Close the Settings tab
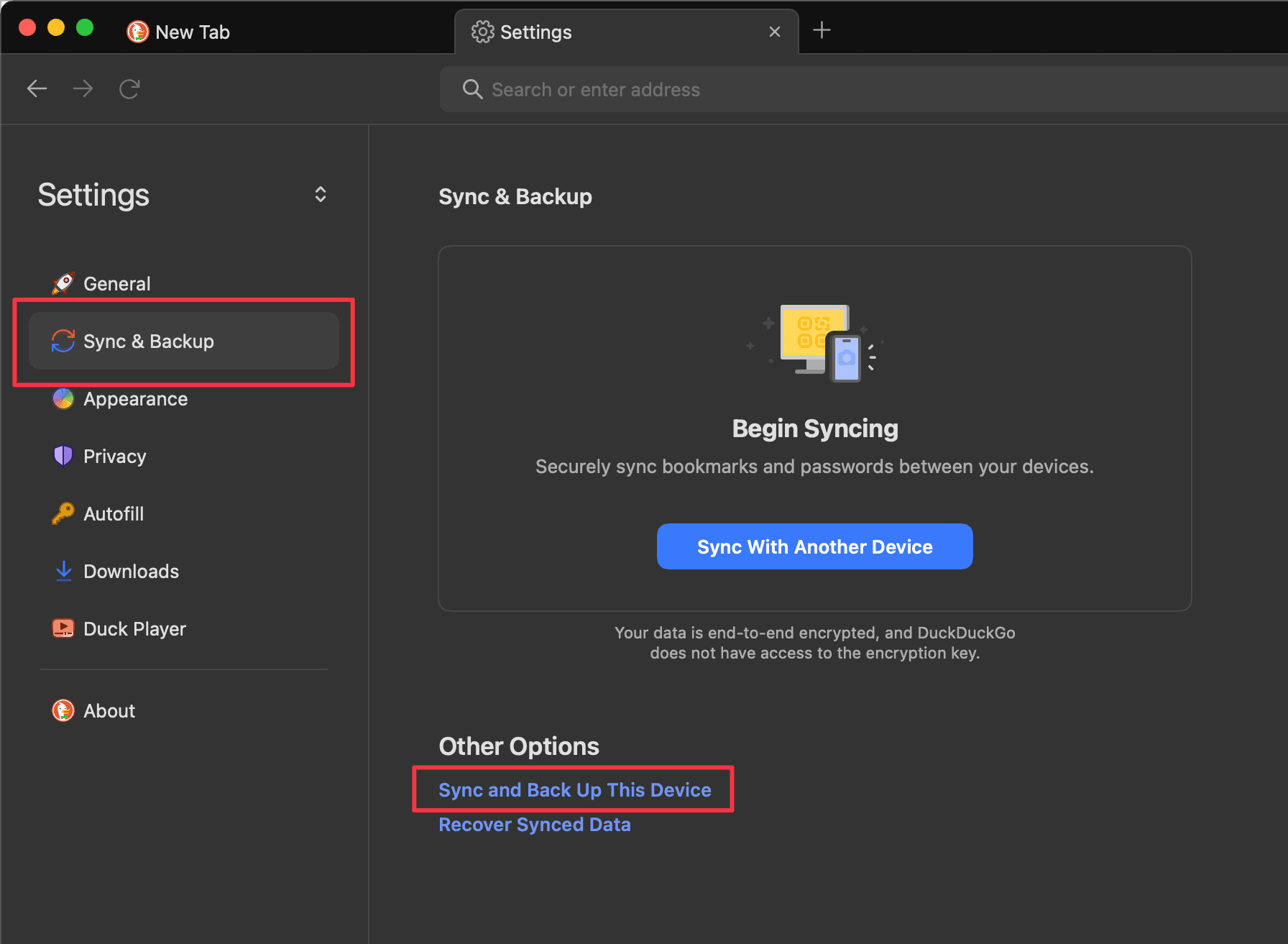Image resolution: width=1288 pixels, height=944 pixels. click(x=774, y=32)
